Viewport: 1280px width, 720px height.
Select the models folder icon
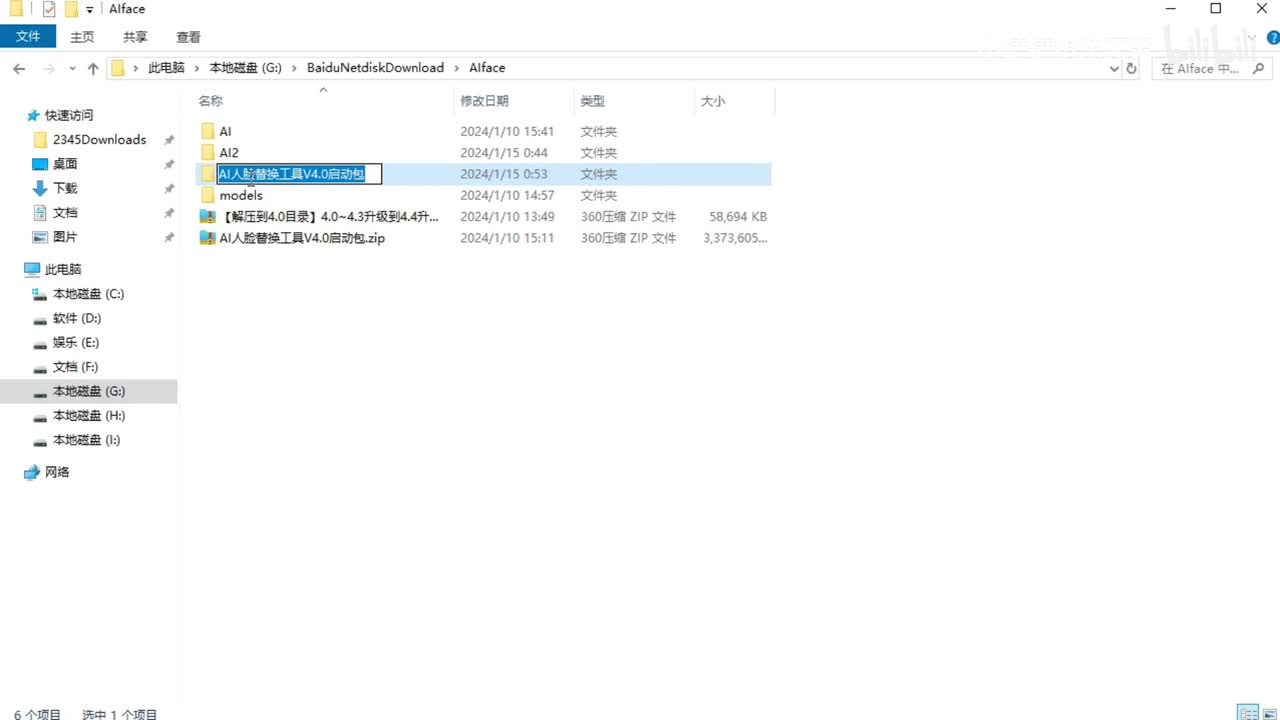point(208,195)
